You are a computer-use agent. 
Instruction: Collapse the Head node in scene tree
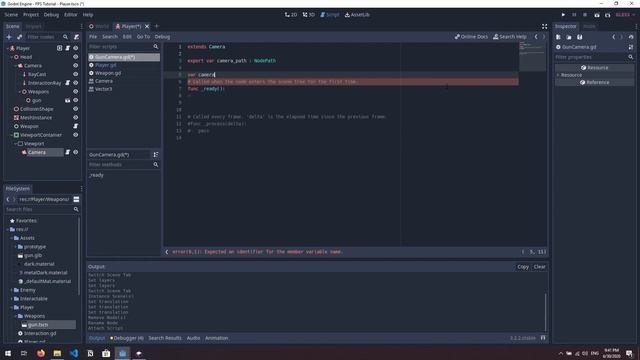tap(11, 57)
